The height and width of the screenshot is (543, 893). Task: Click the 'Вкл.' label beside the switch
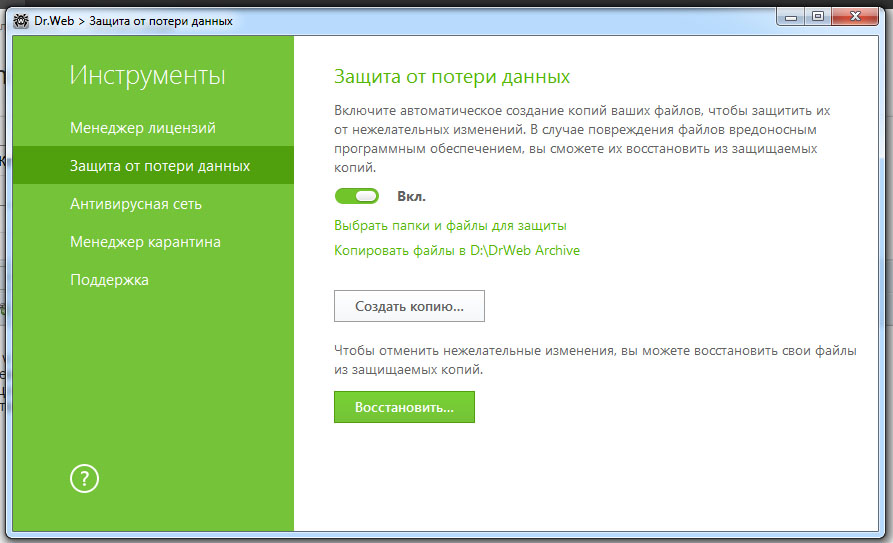pos(411,196)
